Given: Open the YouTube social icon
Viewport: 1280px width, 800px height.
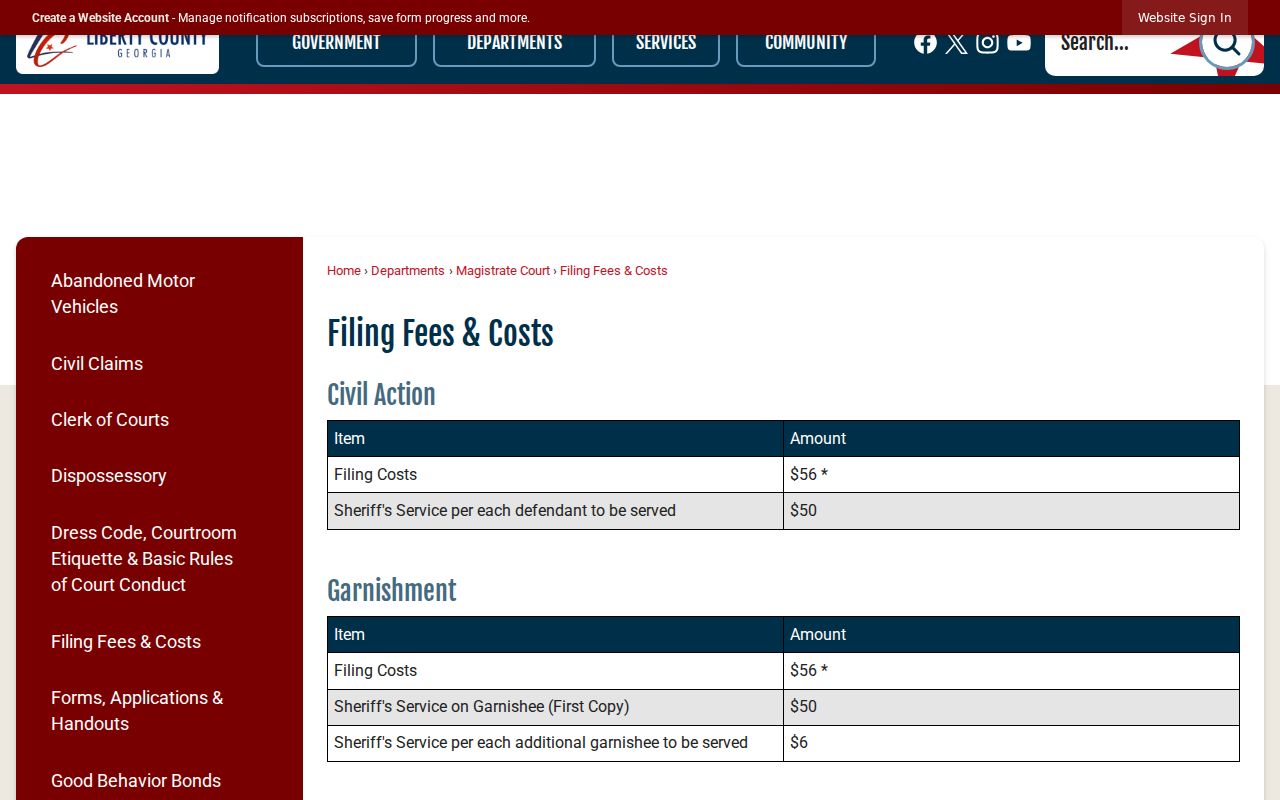Looking at the screenshot, I should [x=1019, y=42].
